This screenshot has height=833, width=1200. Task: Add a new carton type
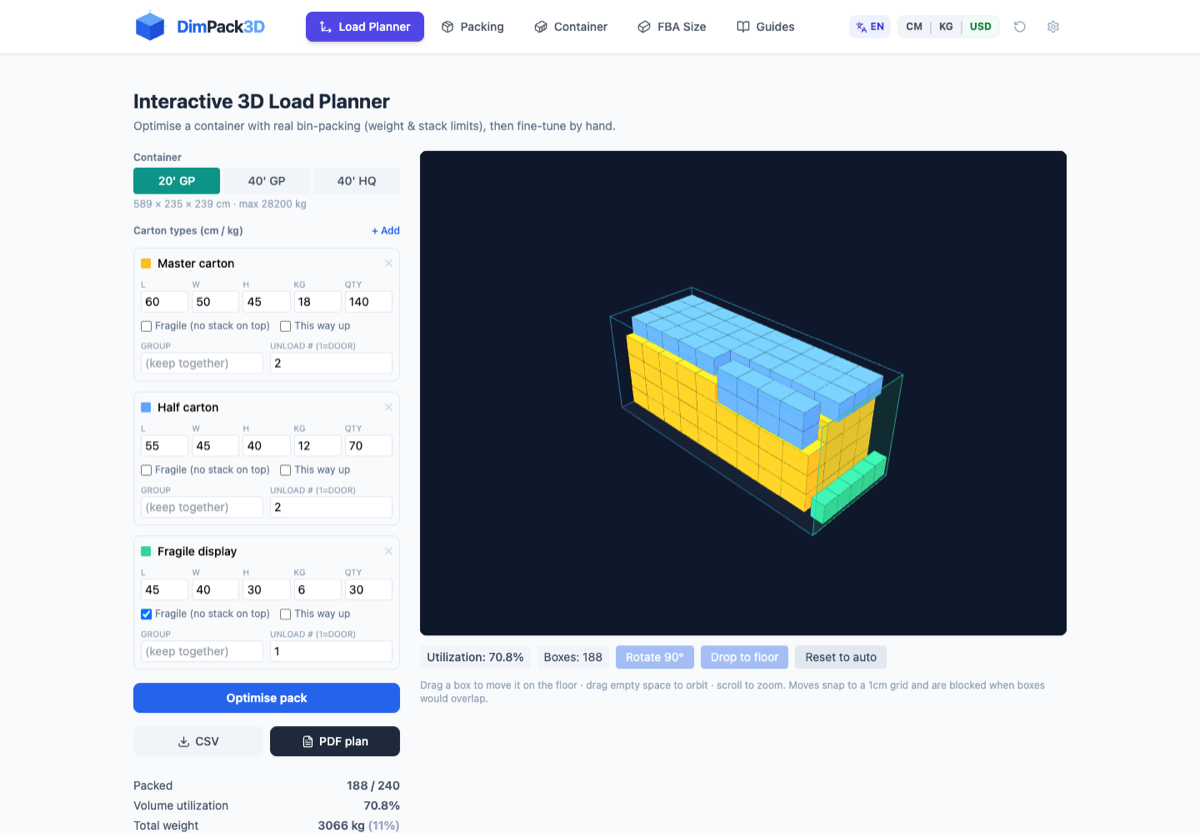coord(386,231)
